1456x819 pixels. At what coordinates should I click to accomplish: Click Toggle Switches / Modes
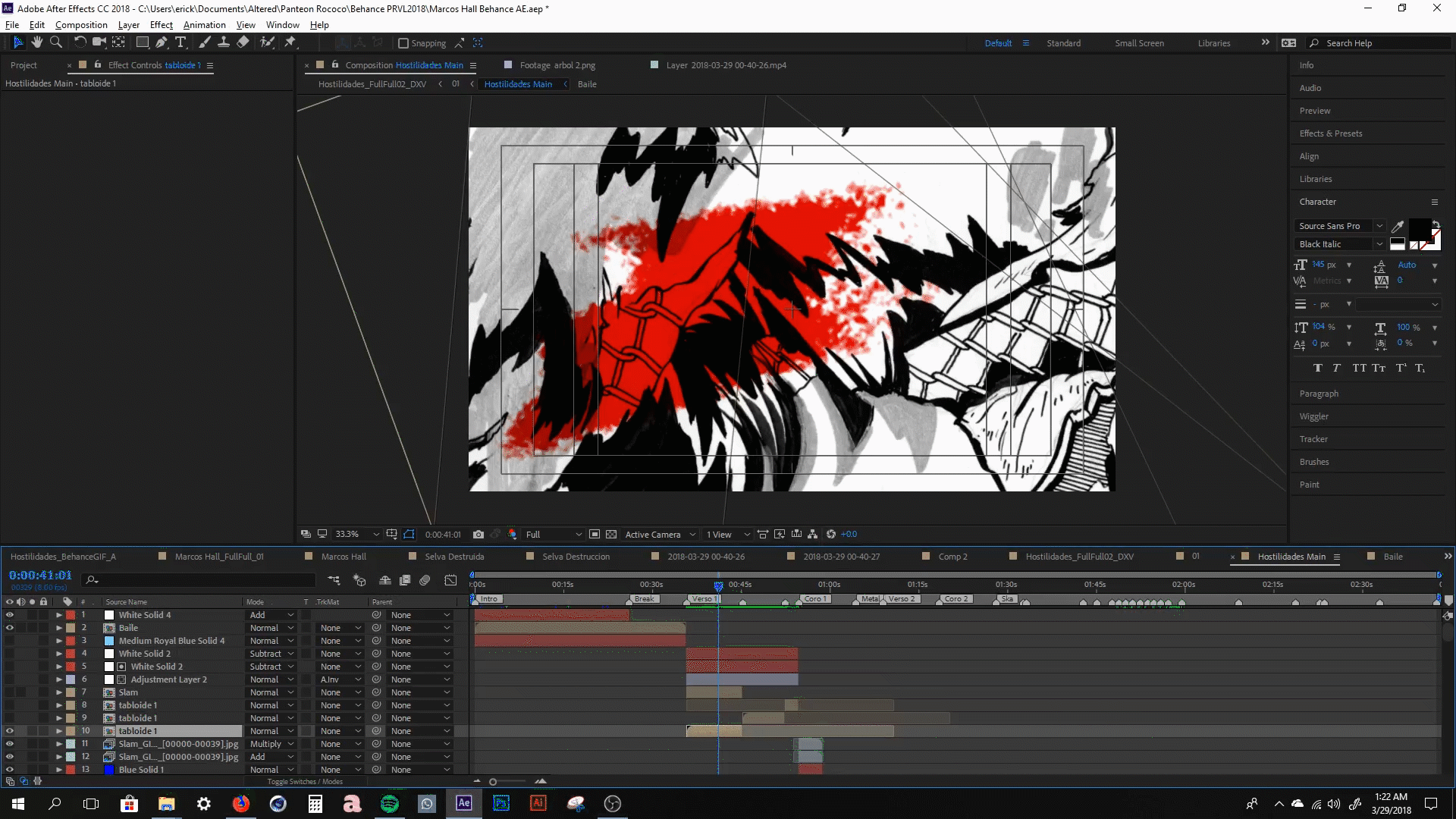[x=305, y=782]
